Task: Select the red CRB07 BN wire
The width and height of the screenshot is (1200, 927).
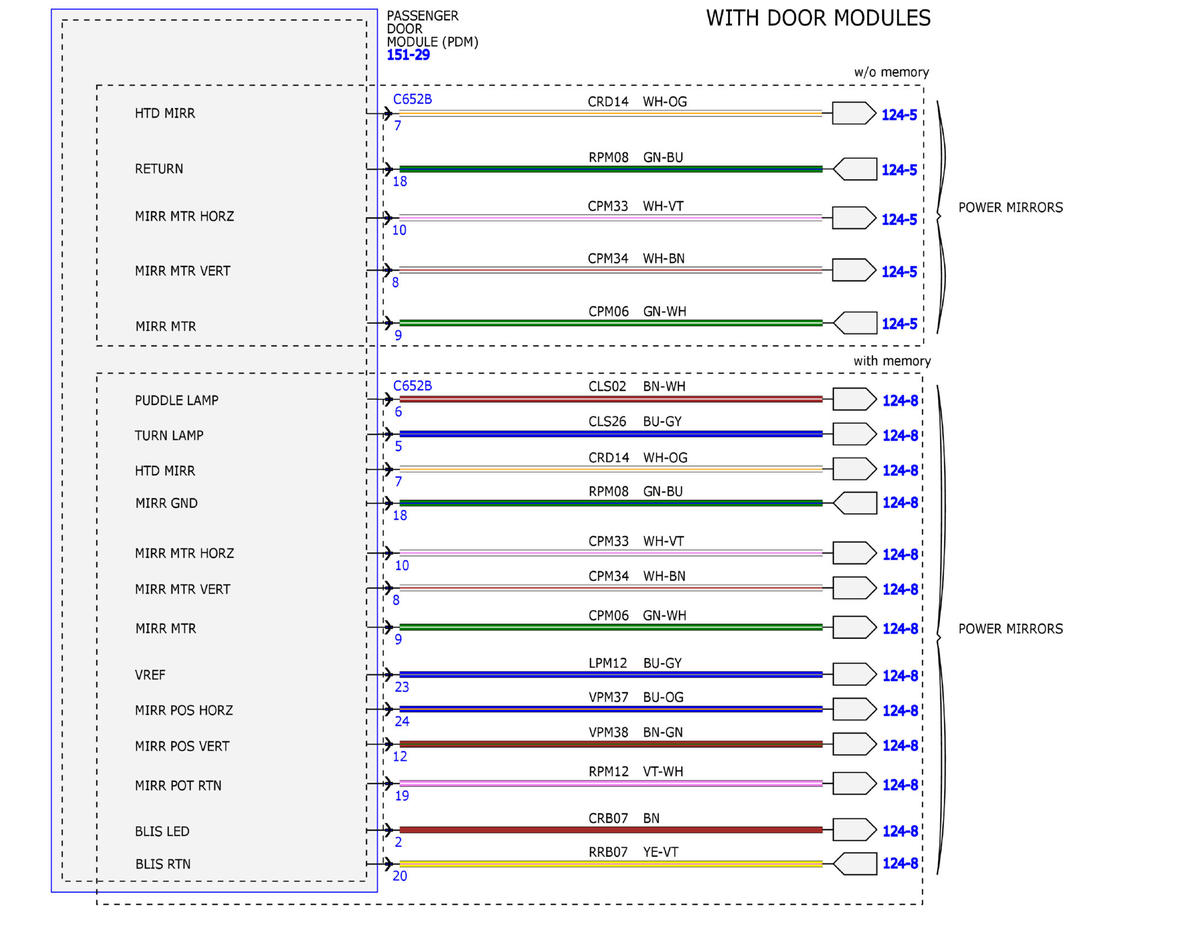Action: click(611, 830)
